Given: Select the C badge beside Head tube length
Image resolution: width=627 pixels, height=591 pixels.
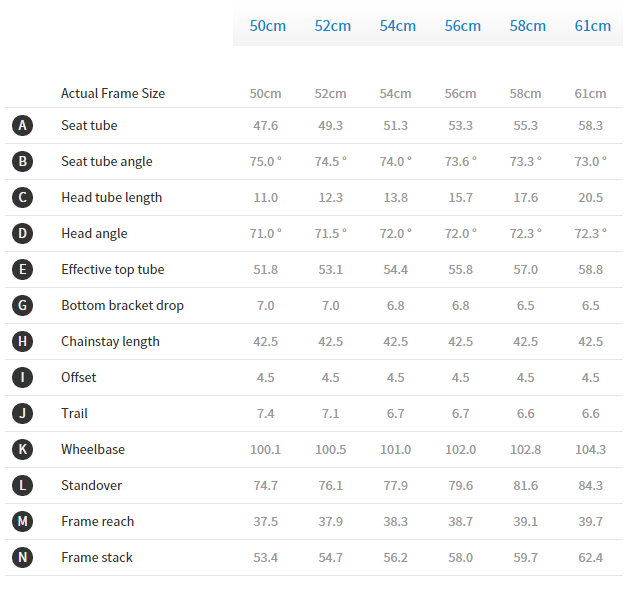Looking at the screenshot, I should [x=23, y=198].
